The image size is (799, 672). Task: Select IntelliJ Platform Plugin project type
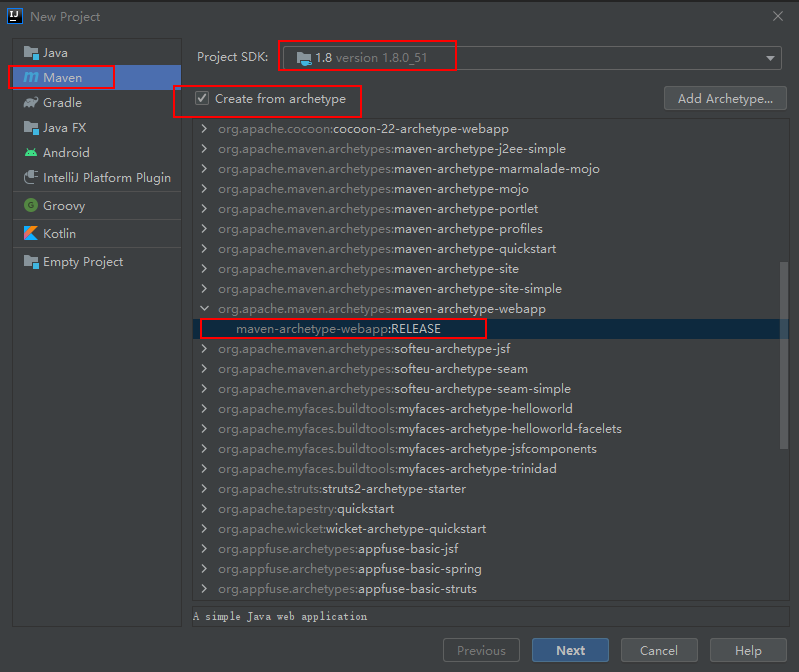[x=97, y=177]
